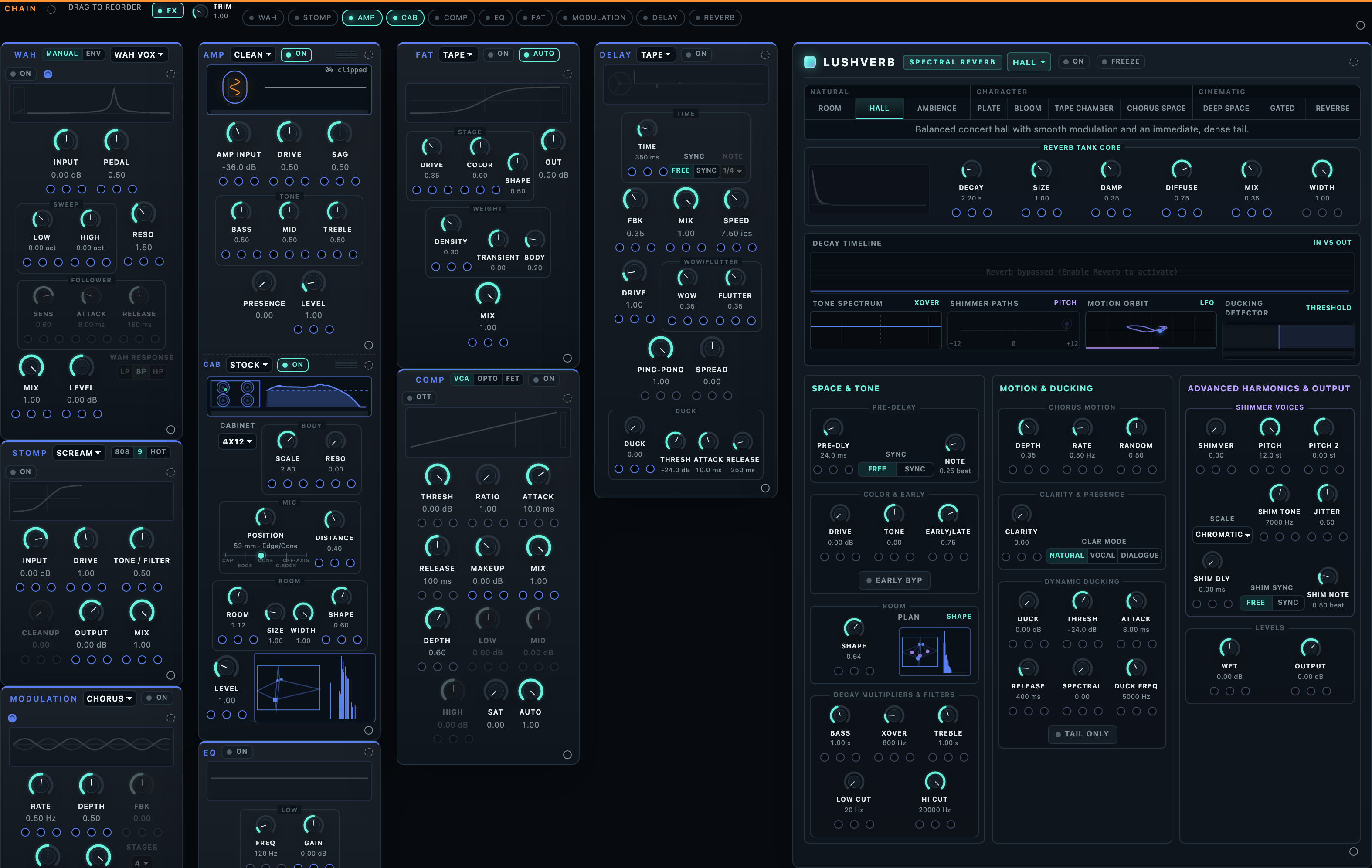Open the 4X12 cabinet dropdown

[x=238, y=441]
